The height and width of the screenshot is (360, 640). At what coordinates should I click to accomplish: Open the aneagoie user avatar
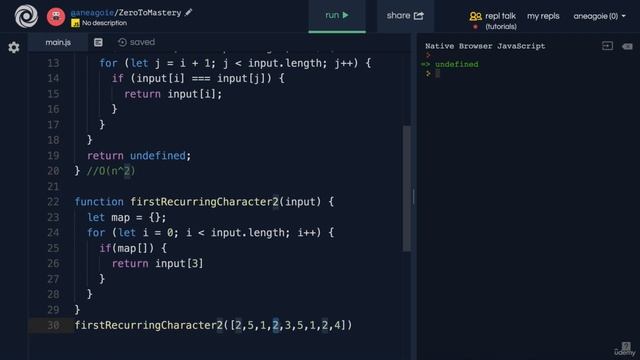(56, 17)
